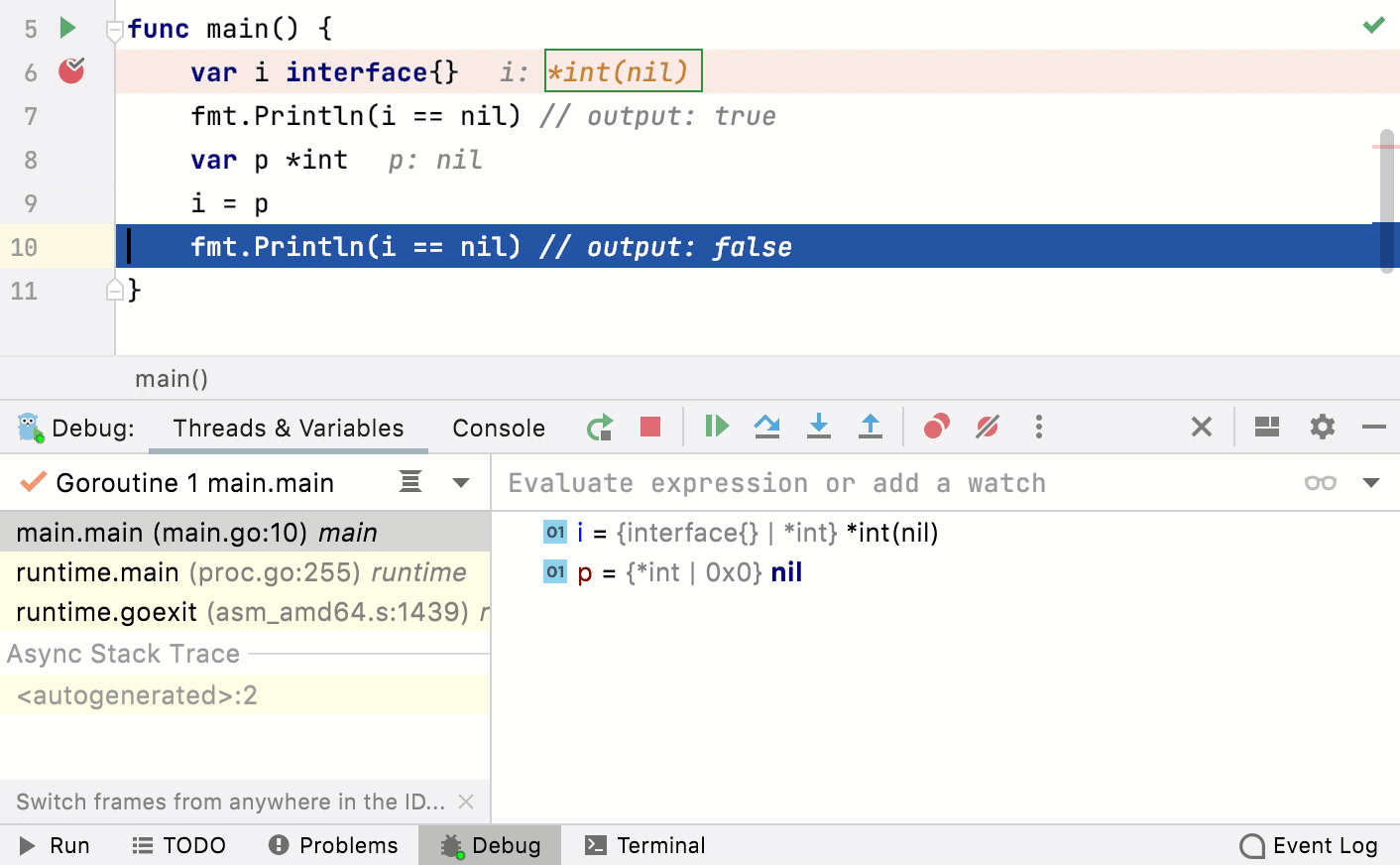The width and height of the screenshot is (1400, 865).
Task: Click the goroutine filter icon
Action: (410, 482)
